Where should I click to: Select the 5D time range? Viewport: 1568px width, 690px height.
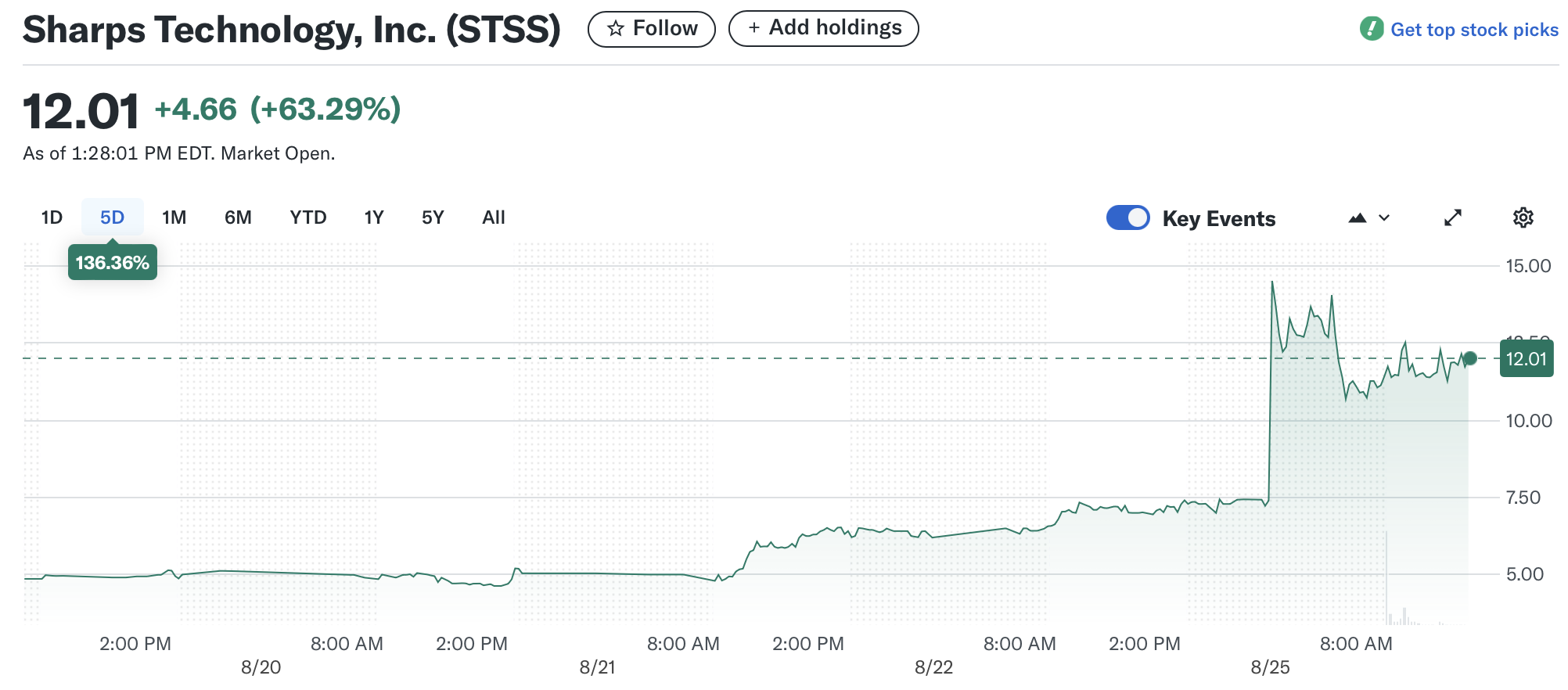click(x=112, y=217)
